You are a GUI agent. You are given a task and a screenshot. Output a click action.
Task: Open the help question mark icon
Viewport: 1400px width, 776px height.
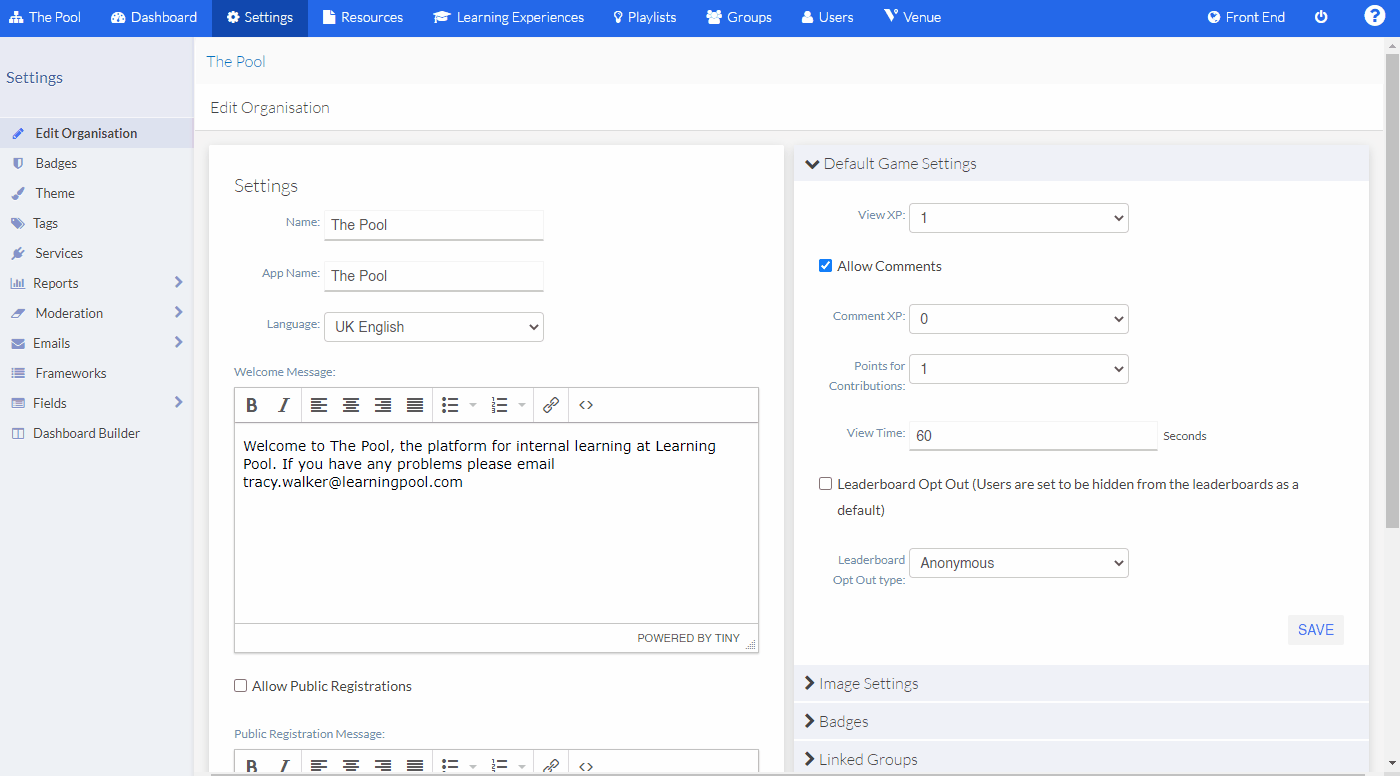coord(1375,16)
